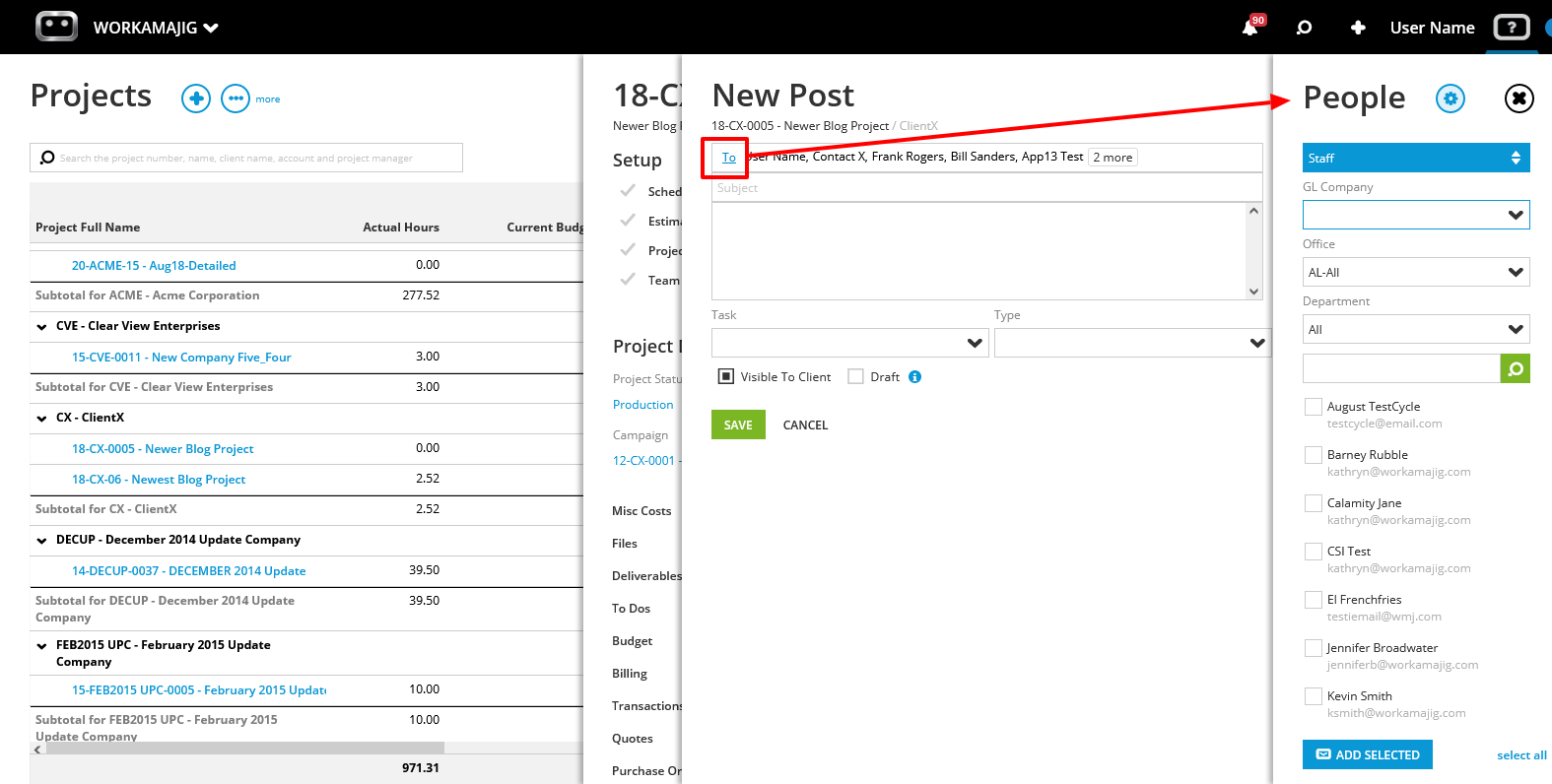
Task: Select El Frenchfries checkbox
Action: [x=1313, y=600]
